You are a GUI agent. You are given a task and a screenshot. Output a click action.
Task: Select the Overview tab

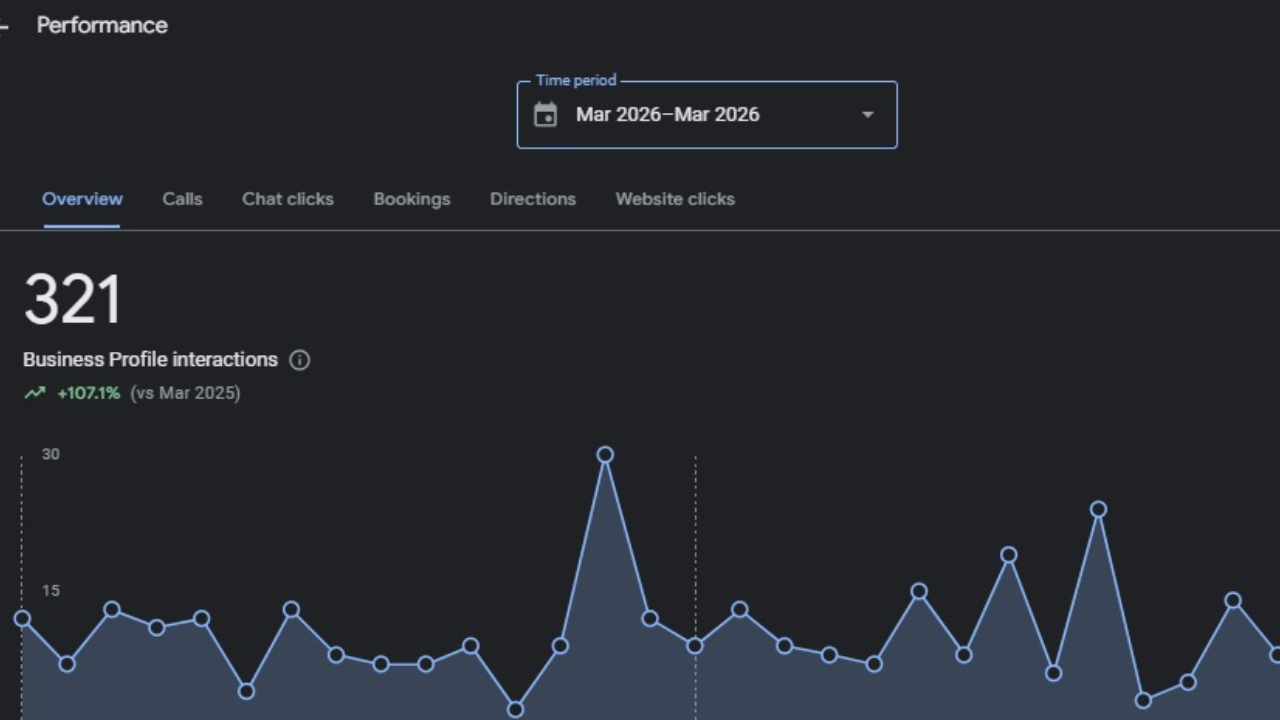(x=82, y=199)
